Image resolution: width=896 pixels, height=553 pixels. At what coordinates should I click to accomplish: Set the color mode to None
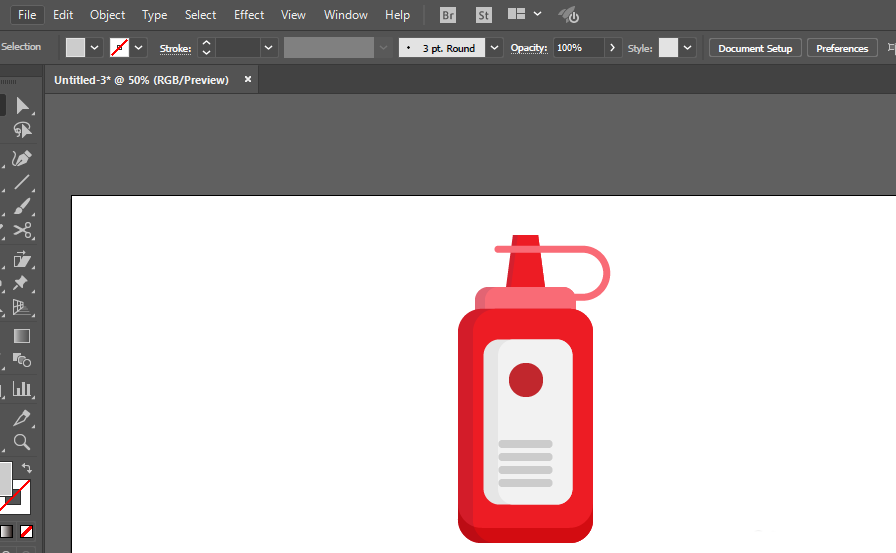coord(27,531)
